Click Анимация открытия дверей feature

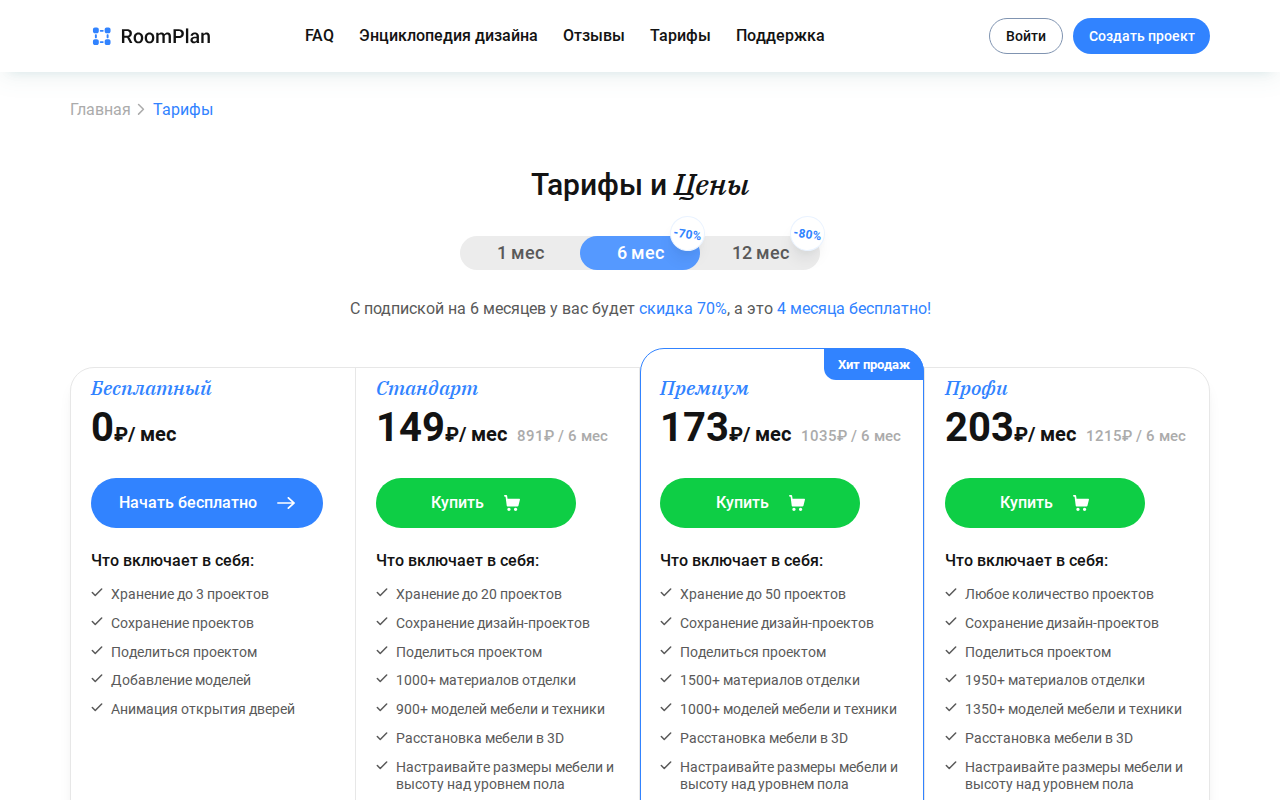(203, 710)
